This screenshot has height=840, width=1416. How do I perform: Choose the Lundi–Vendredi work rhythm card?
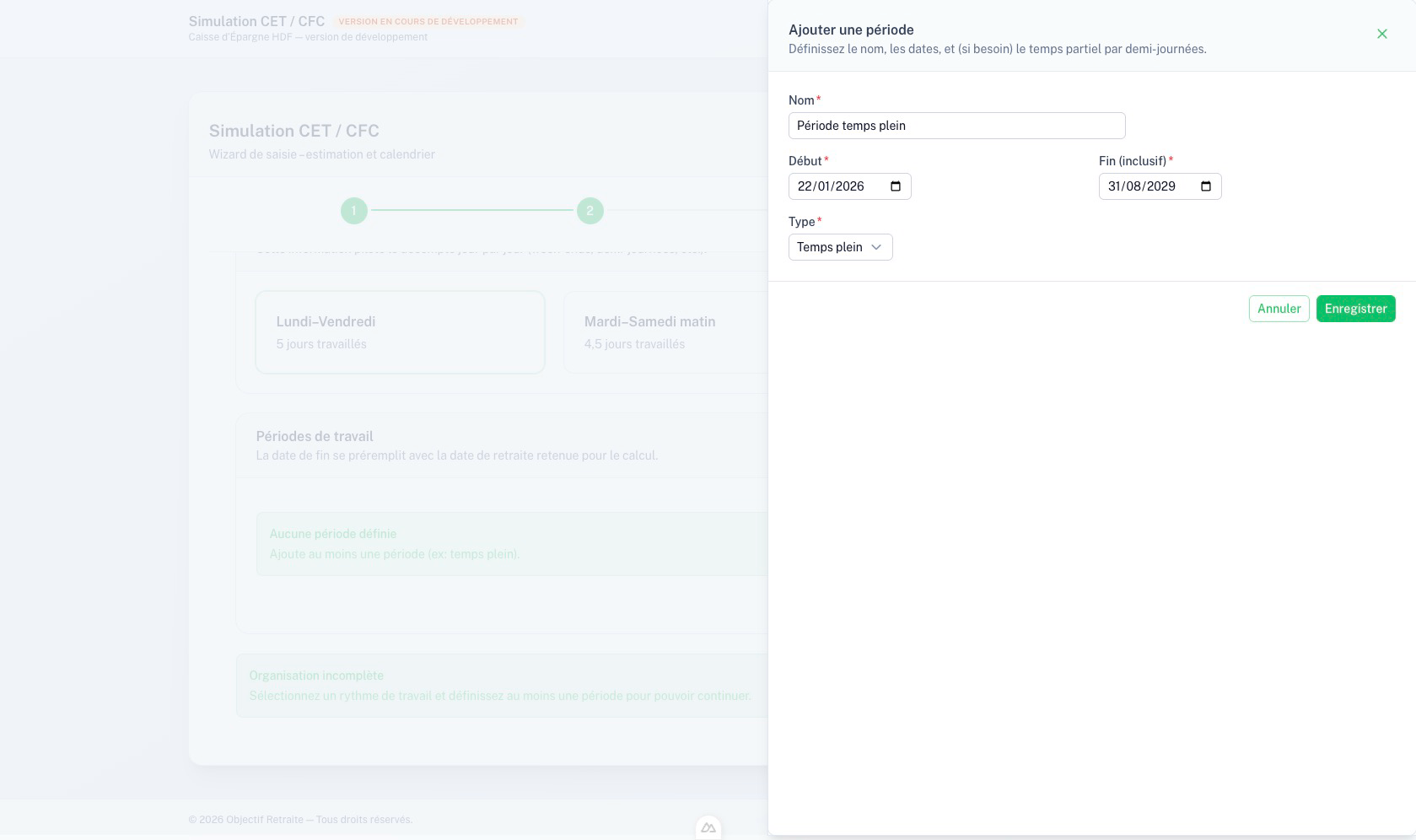pyautogui.click(x=400, y=332)
